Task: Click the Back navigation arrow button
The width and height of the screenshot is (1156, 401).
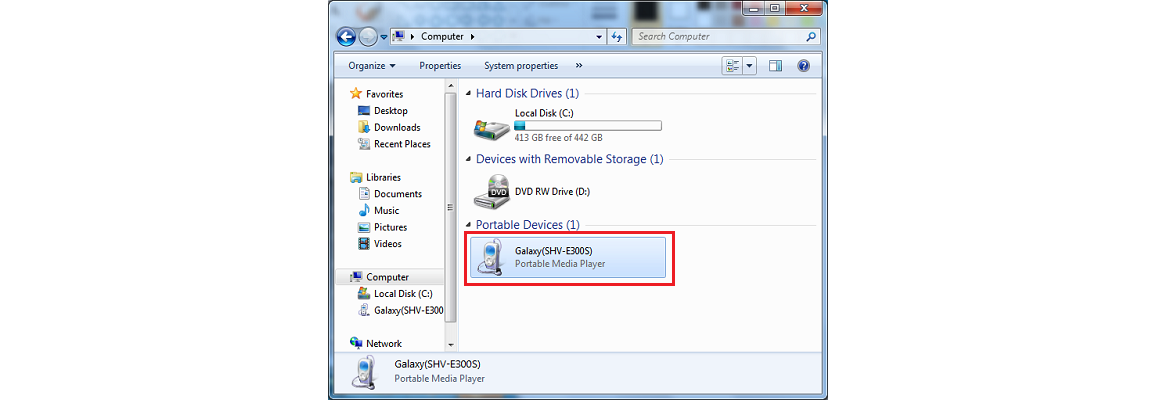Action: point(346,37)
